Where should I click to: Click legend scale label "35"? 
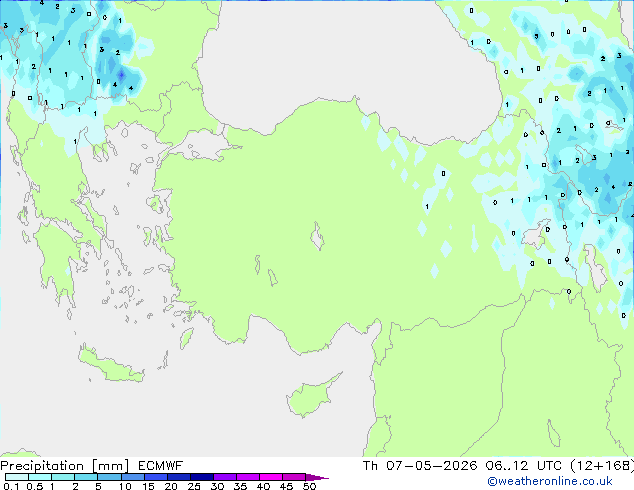[x=240, y=486]
